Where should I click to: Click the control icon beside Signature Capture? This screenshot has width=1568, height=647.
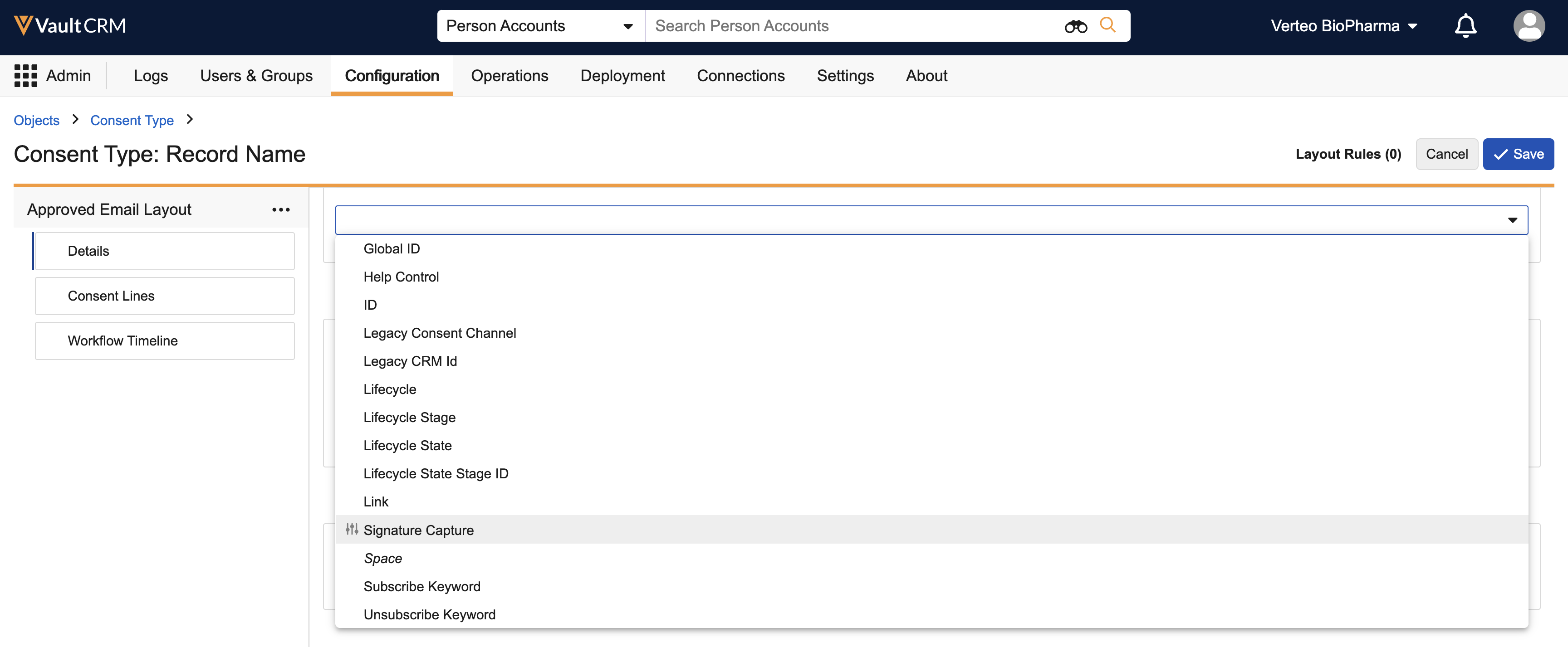352,529
